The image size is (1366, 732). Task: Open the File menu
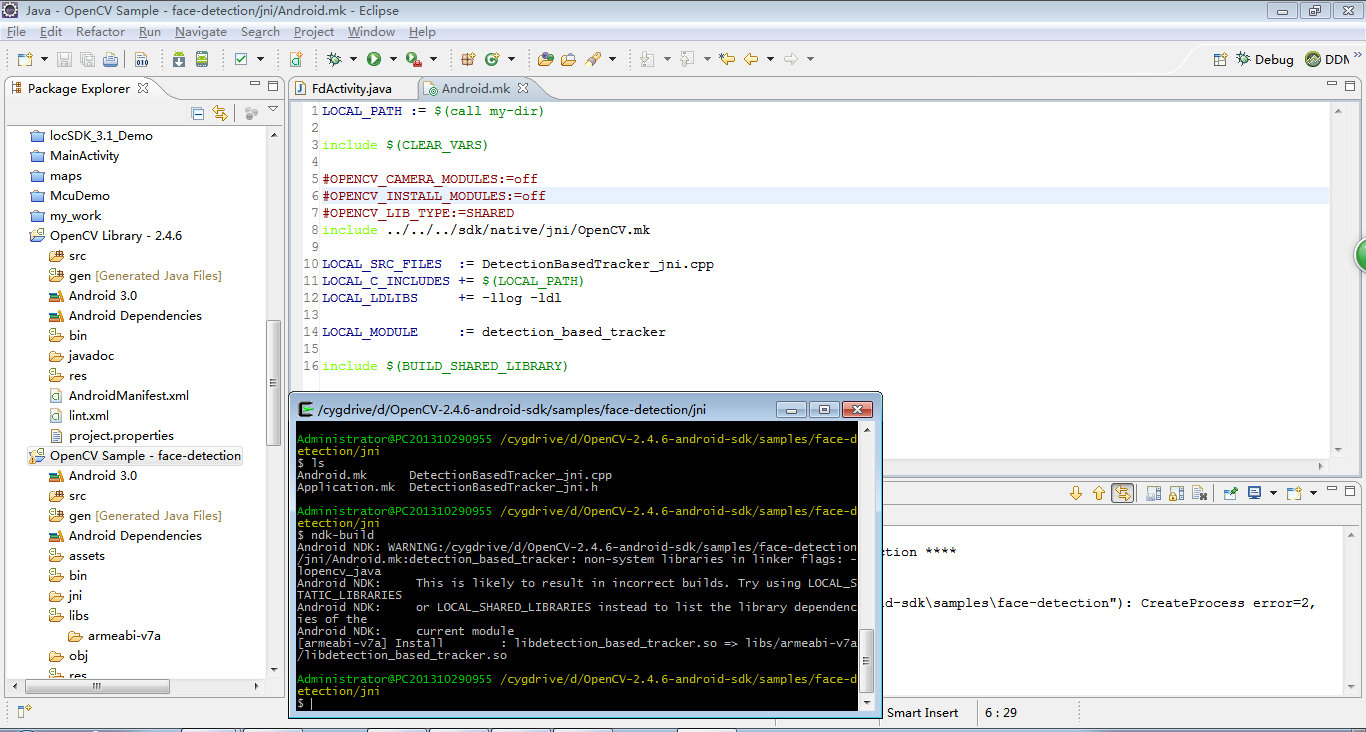[16, 32]
